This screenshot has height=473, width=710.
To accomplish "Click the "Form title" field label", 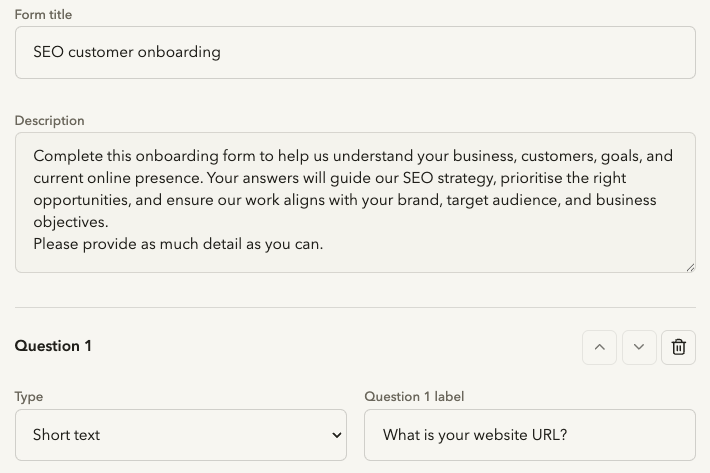I will tap(43, 14).
